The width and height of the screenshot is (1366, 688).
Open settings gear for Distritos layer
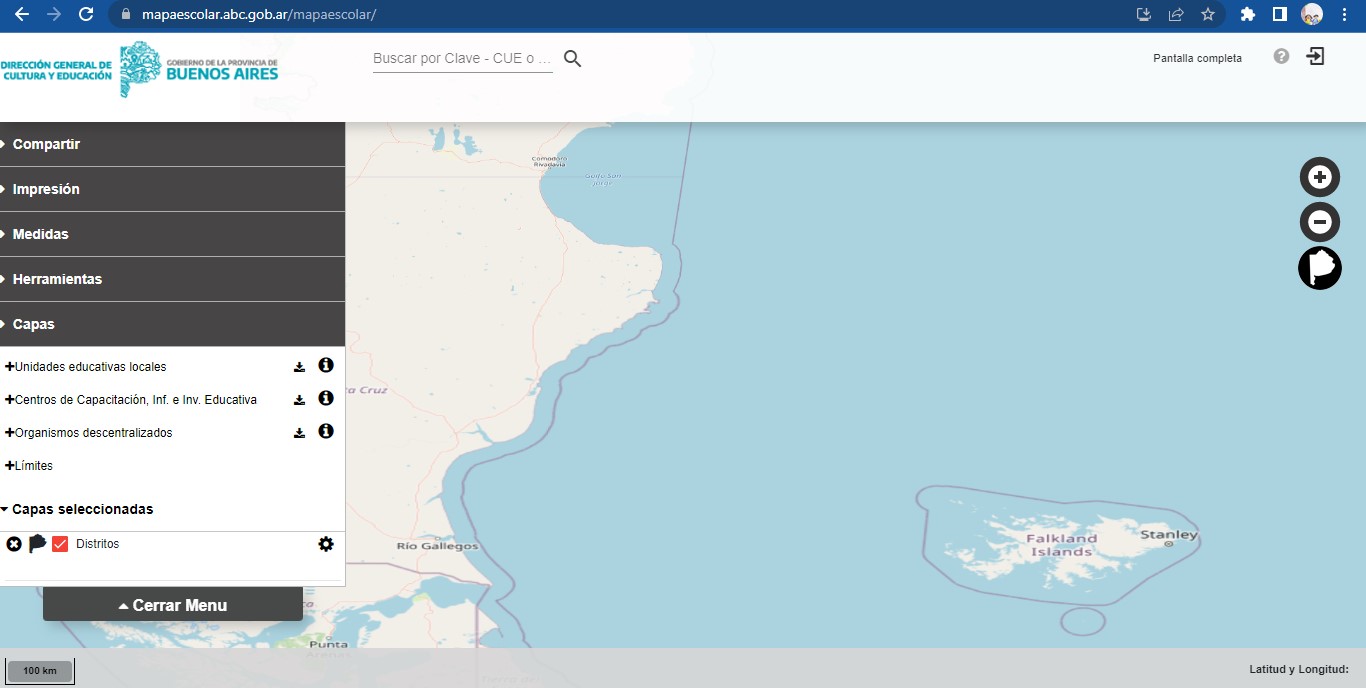click(x=325, y=544)
